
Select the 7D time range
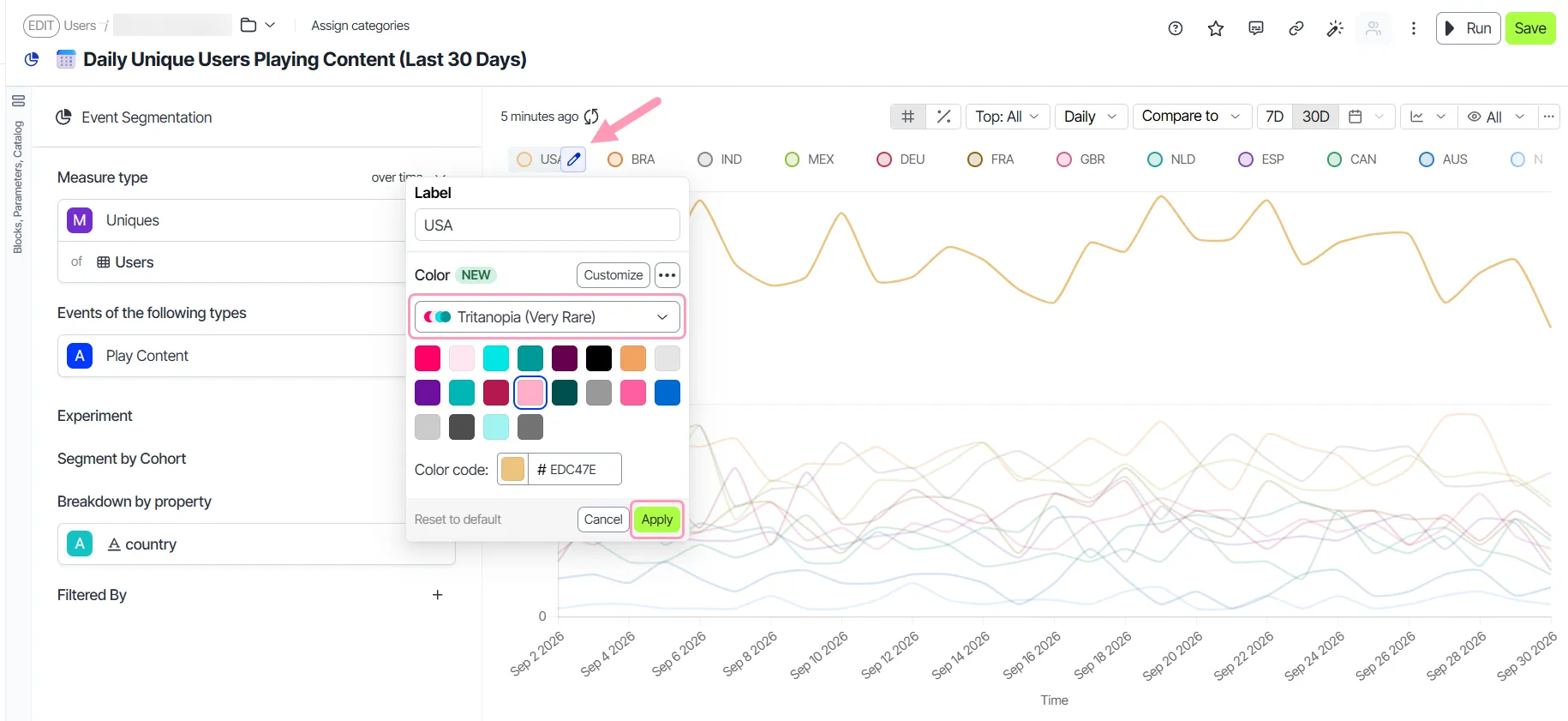(1275, 117)
